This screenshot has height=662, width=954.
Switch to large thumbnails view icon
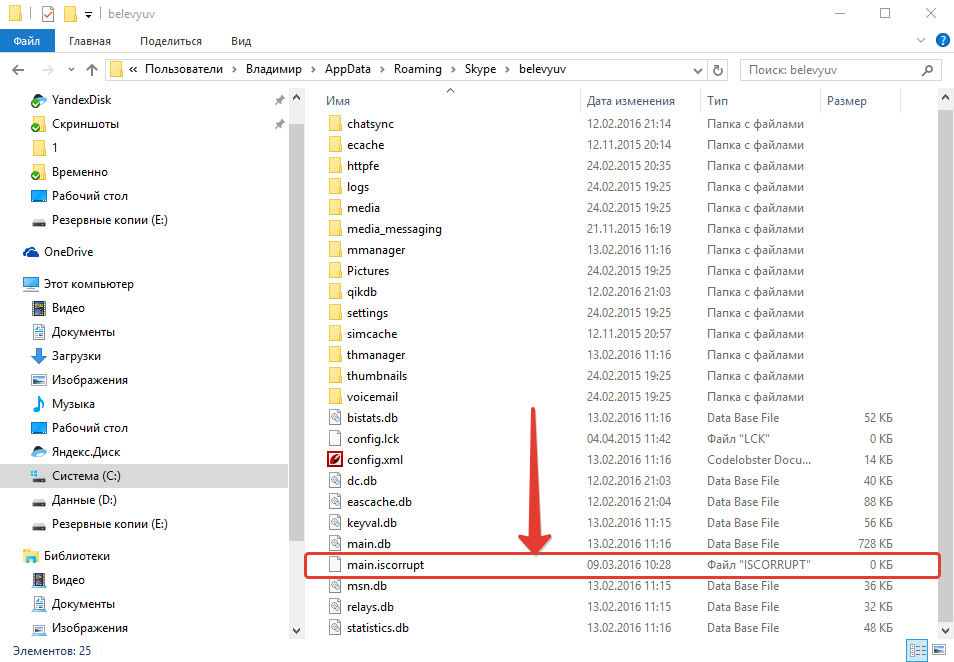pos(940,651)
